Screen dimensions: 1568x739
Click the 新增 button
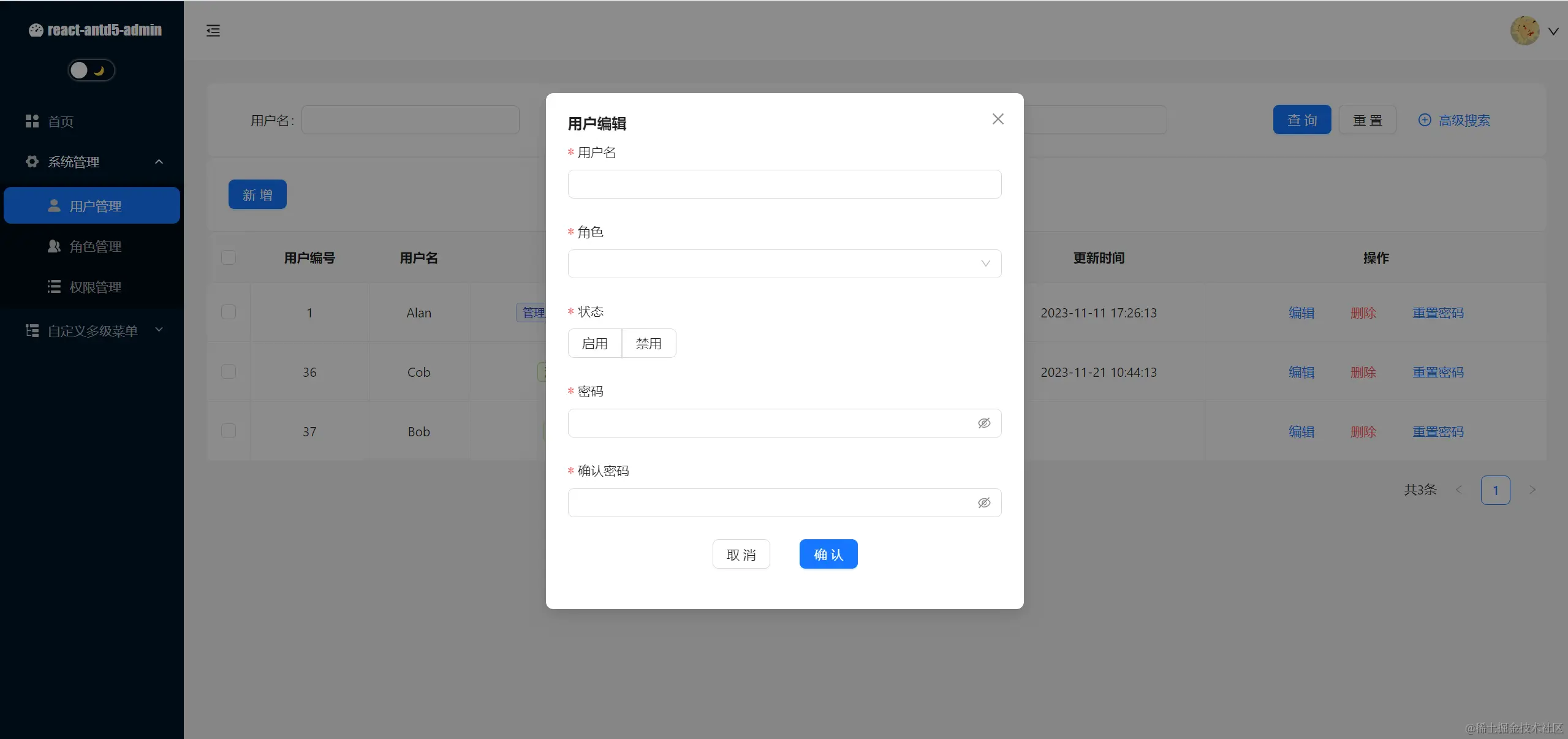coord(257,194)
